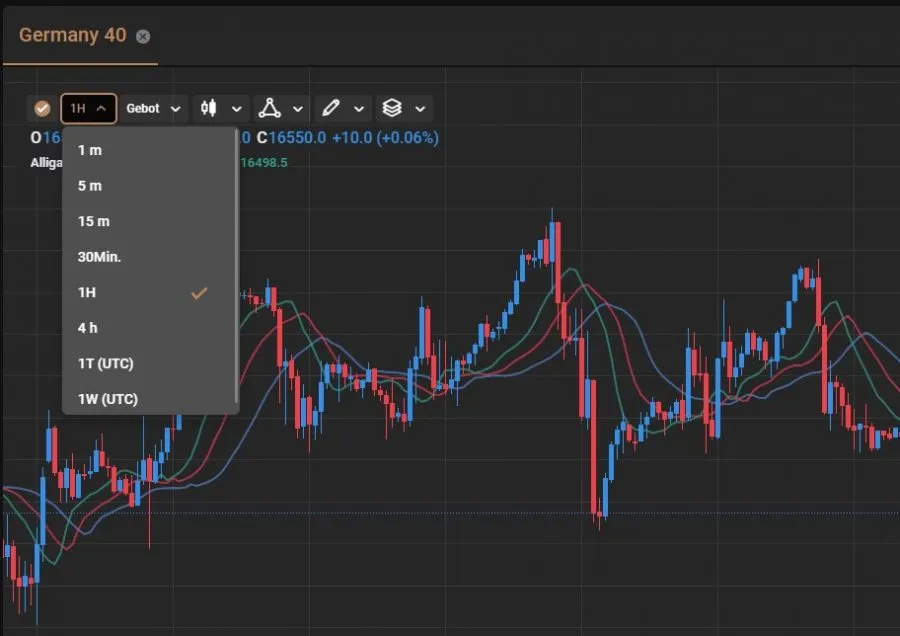Click the chevron next to the pencil tool

[357, 107]
